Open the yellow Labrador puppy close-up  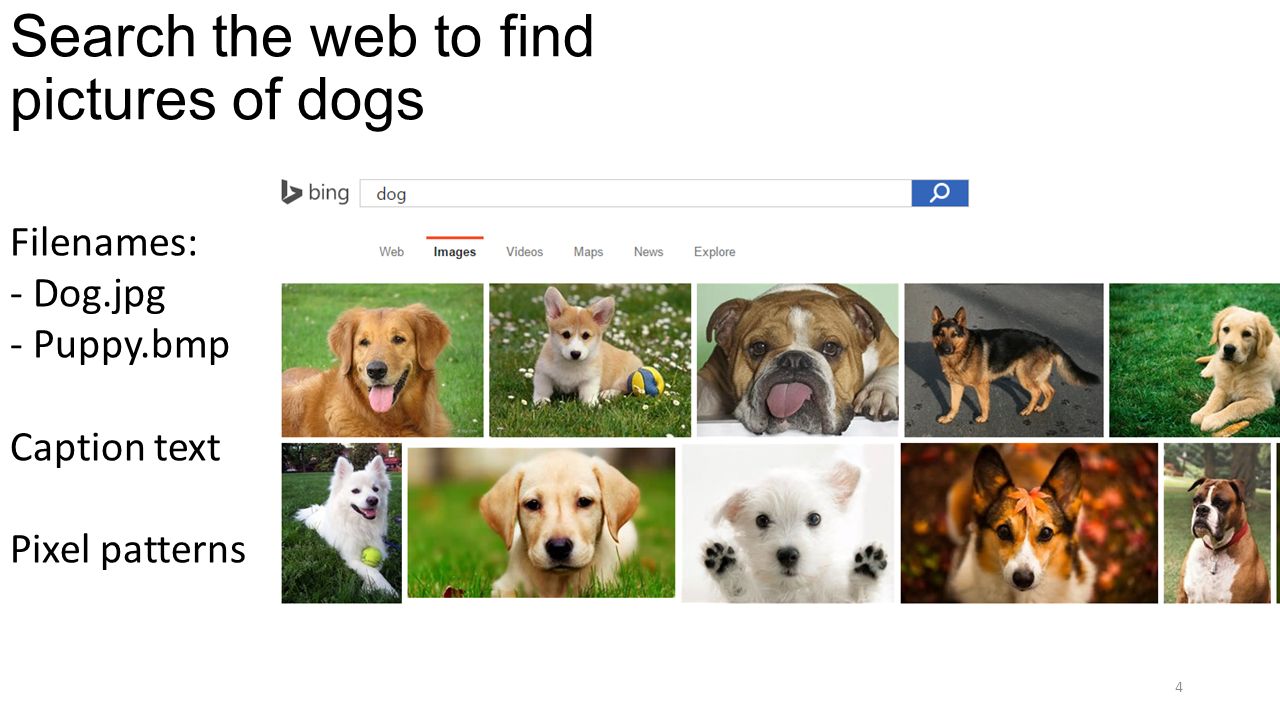541,522
